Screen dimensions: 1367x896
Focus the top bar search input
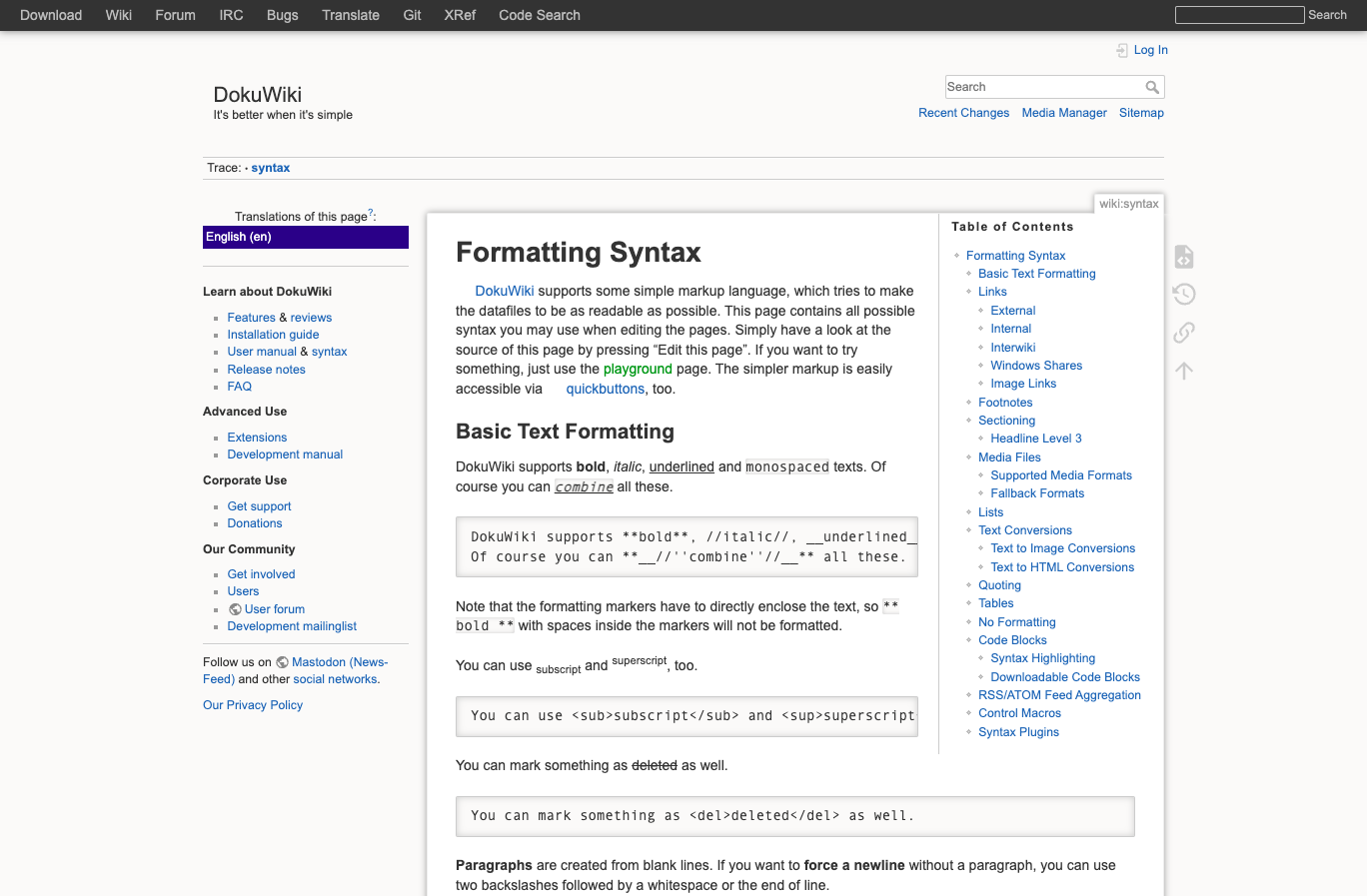[x=1240, y=15]
